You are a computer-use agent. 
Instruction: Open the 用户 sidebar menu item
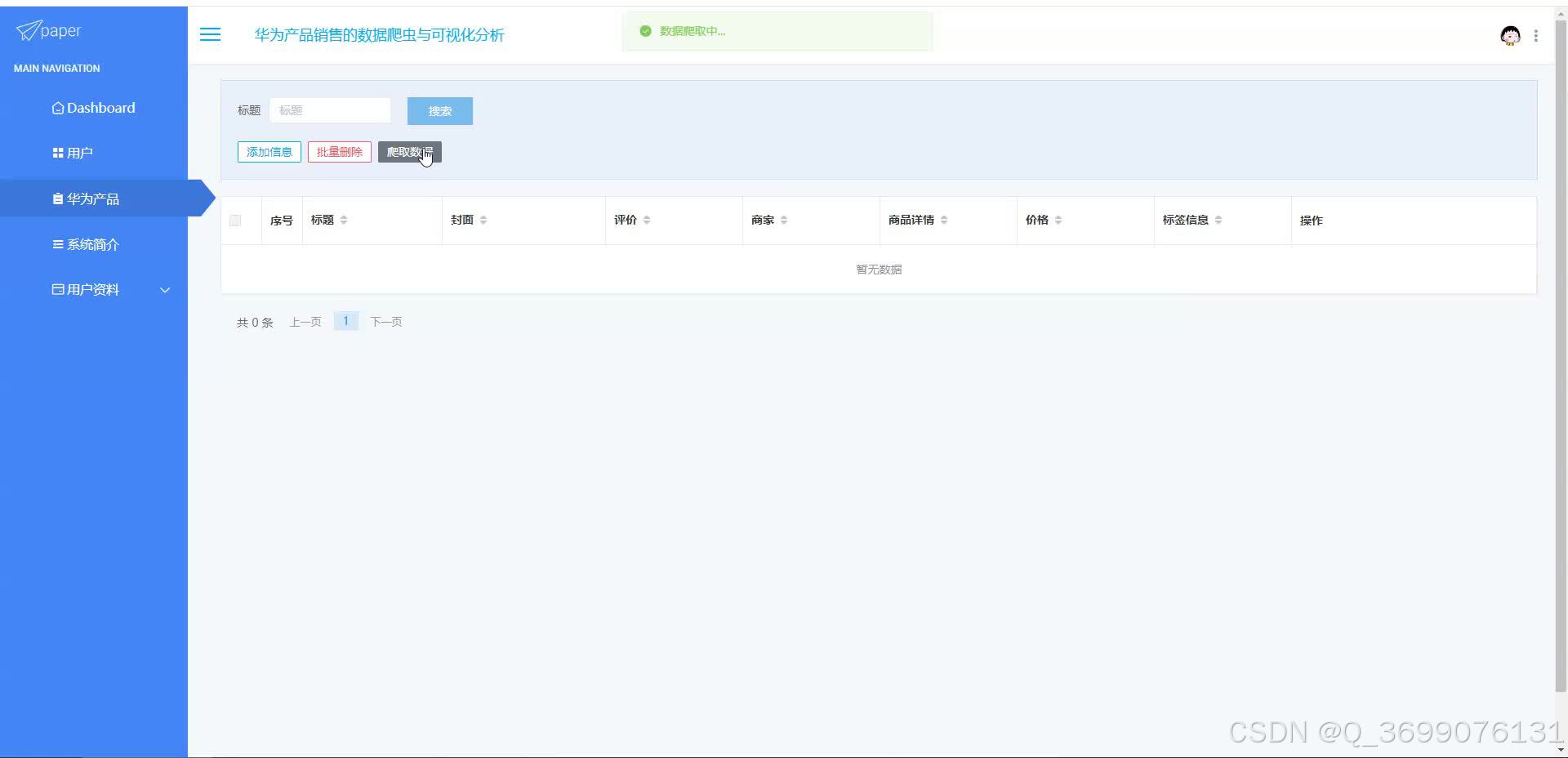click(94, 153)
